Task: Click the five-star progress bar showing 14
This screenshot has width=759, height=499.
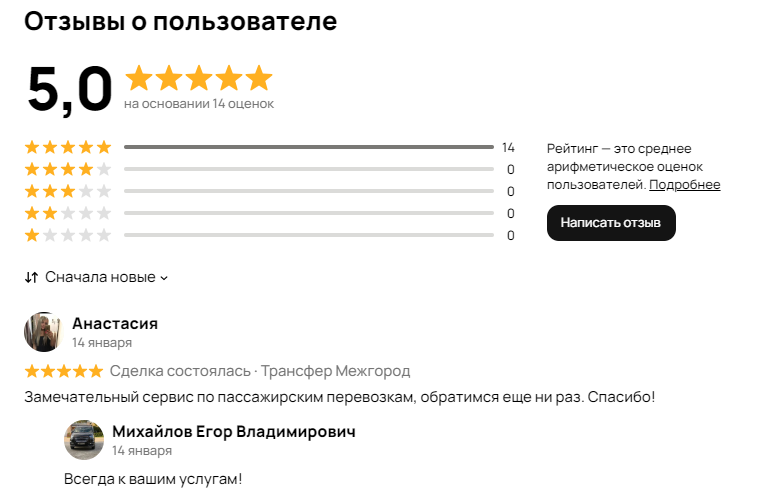Action: pyautogui.click(x=309, y=147)
